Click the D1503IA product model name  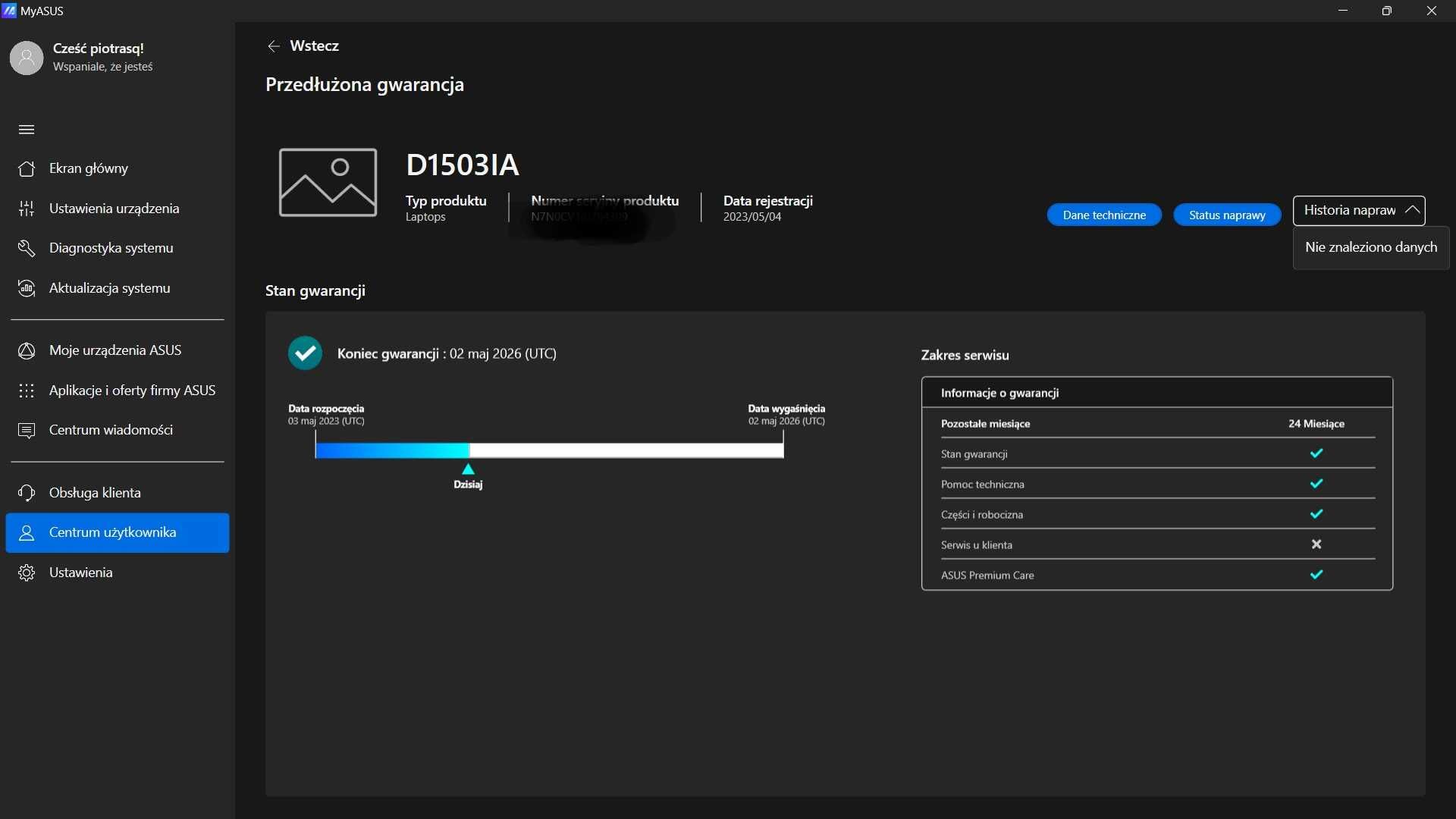point(462,165)
